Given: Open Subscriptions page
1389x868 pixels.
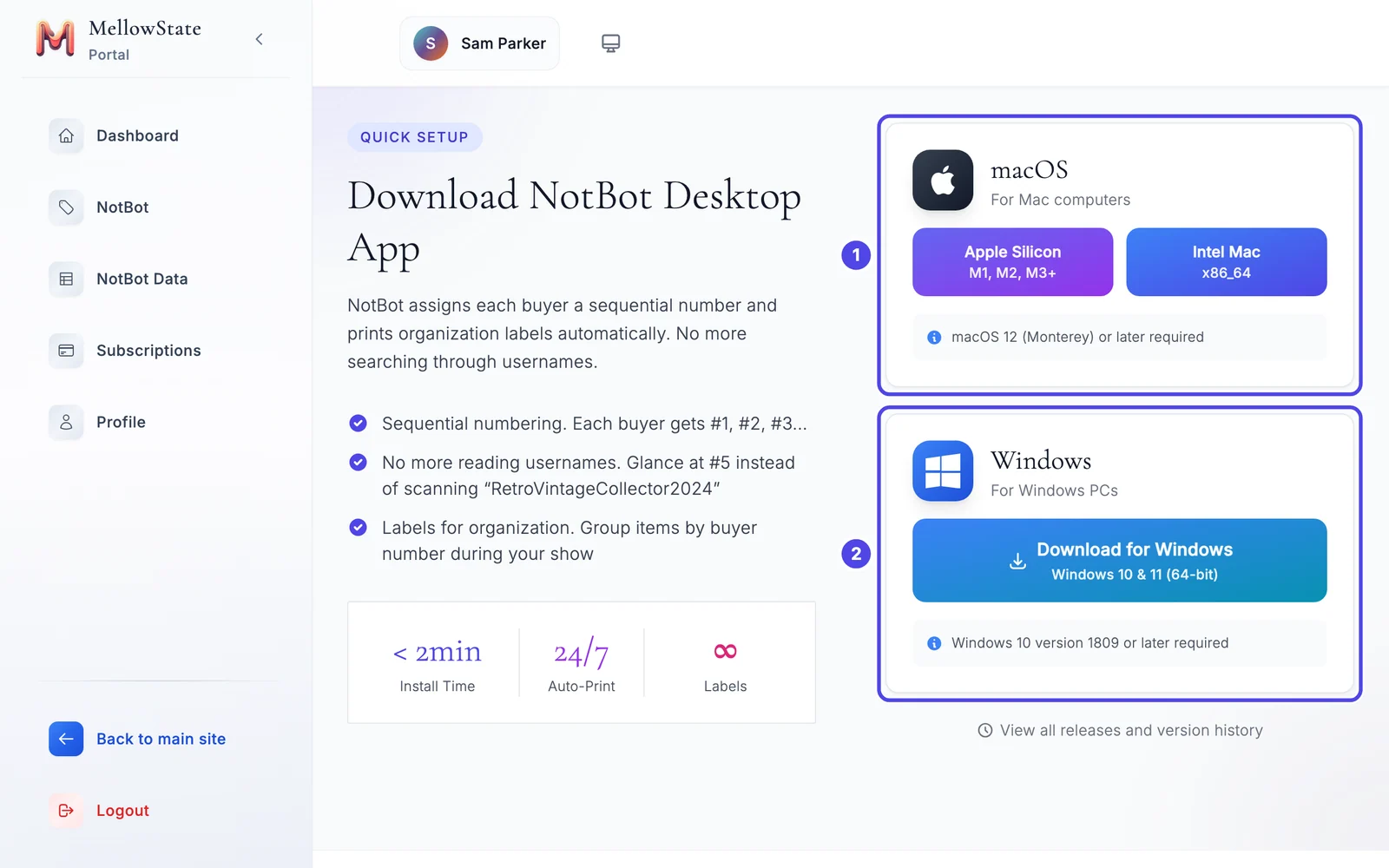Looking at the screenshot, I should [x=148, y=351].
